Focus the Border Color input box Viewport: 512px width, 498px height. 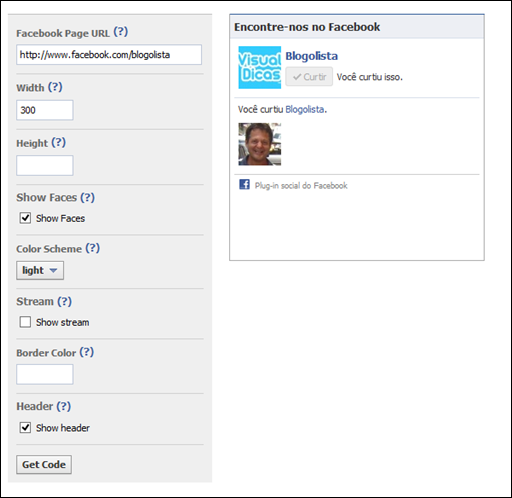pos(45,374)
